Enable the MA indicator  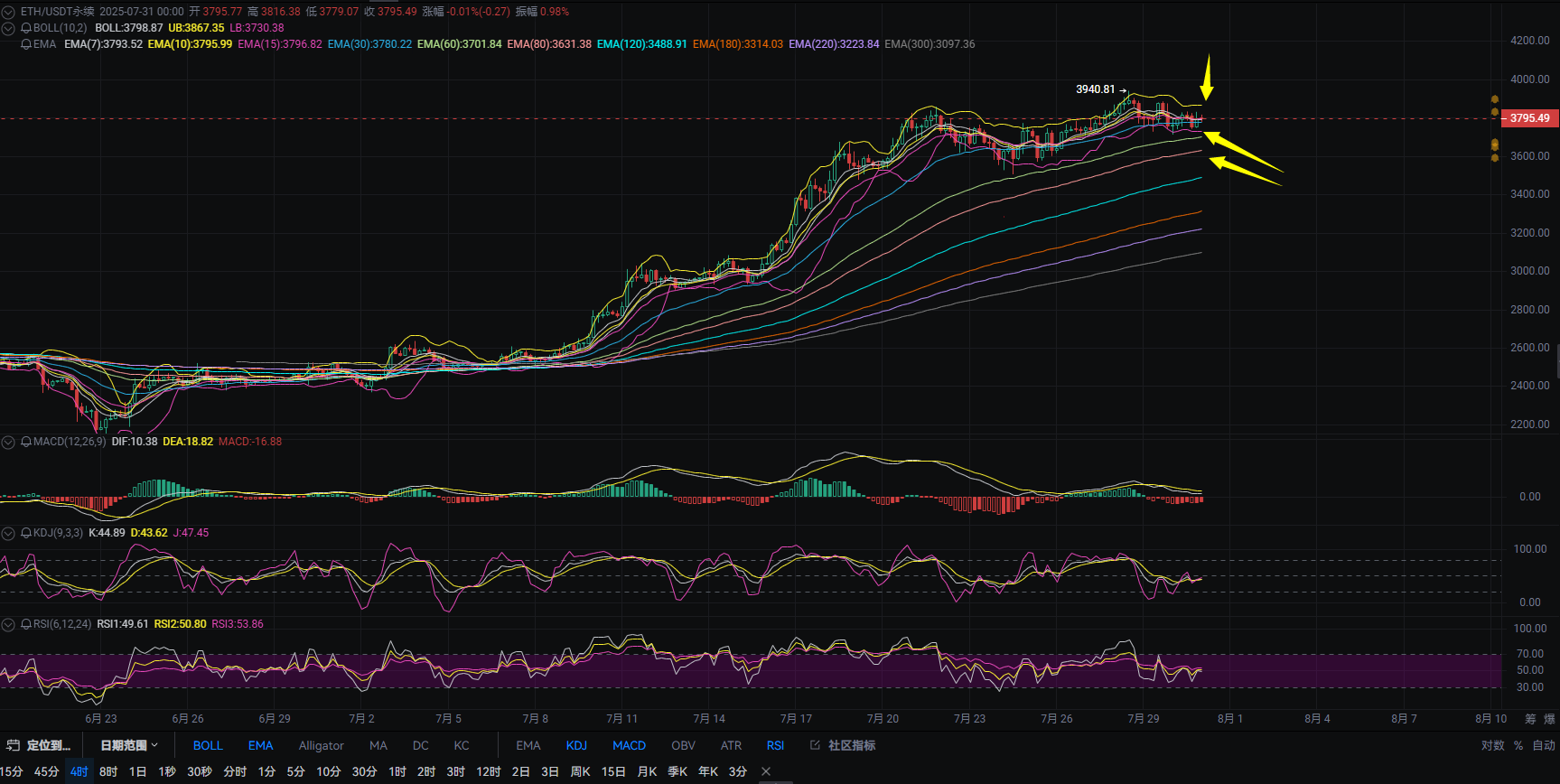[378, 745]
